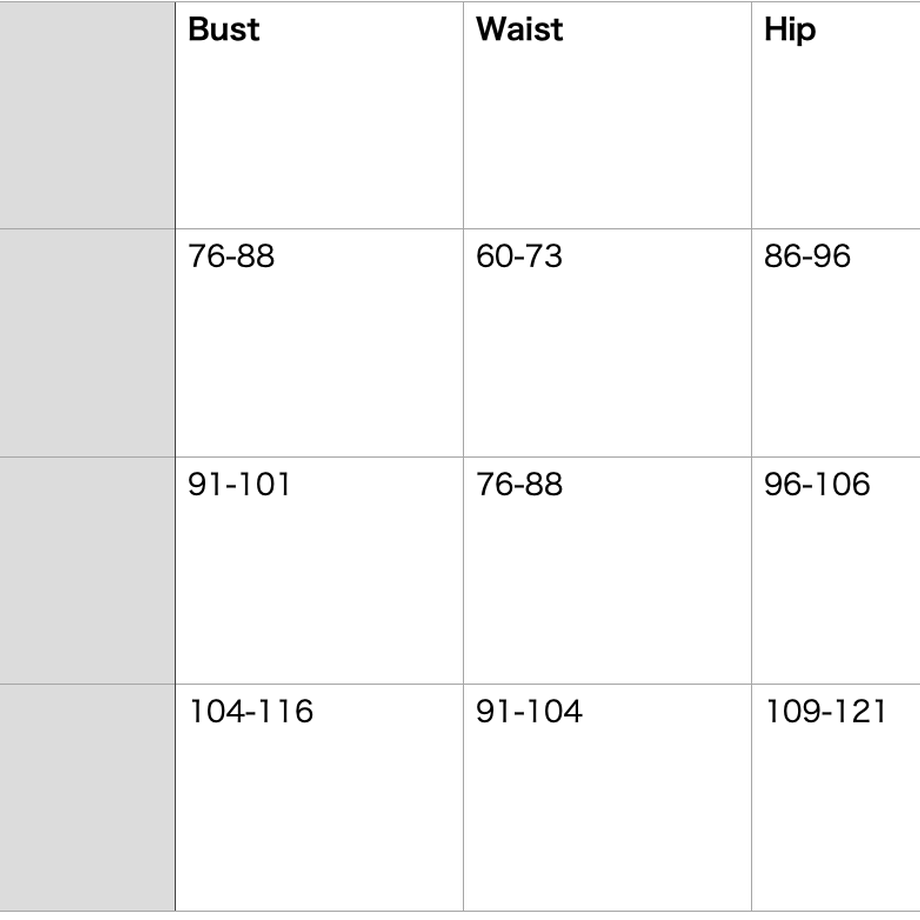
Task: Click the gray cell beside 91-101
Action: pyautogui.click(x=87, y=570)
